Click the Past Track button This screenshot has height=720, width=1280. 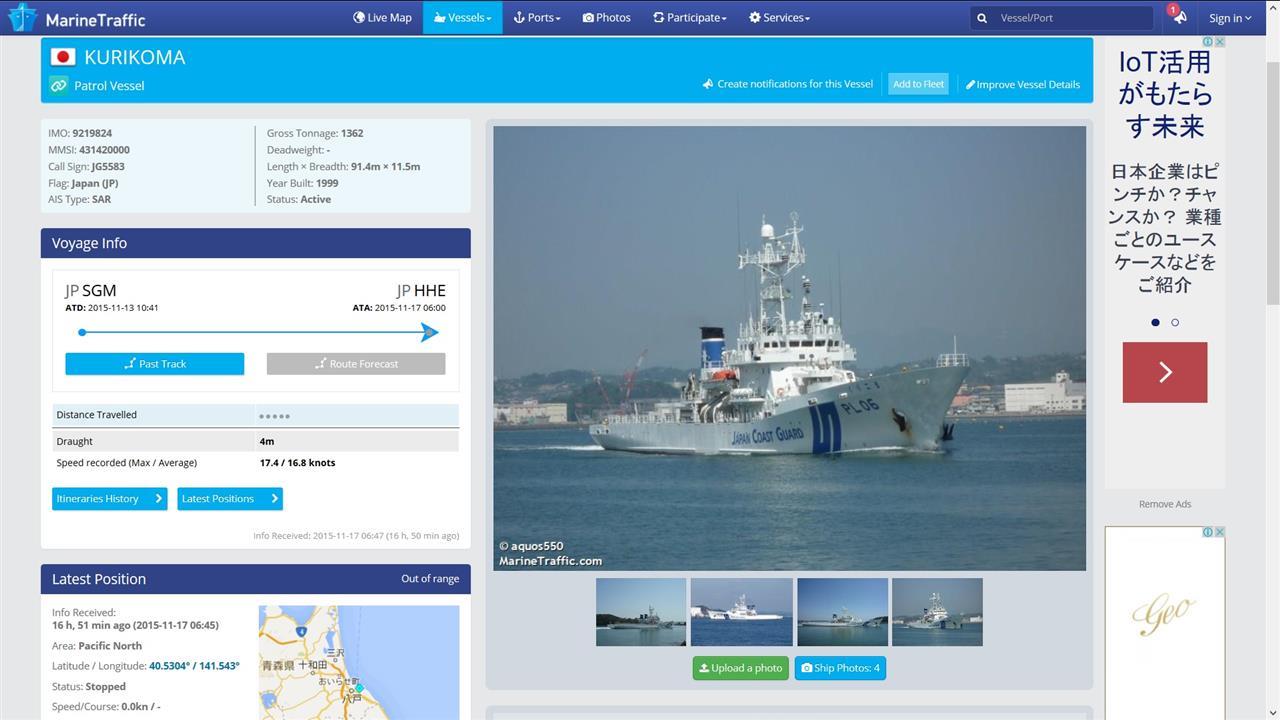(x=155, y=364)
